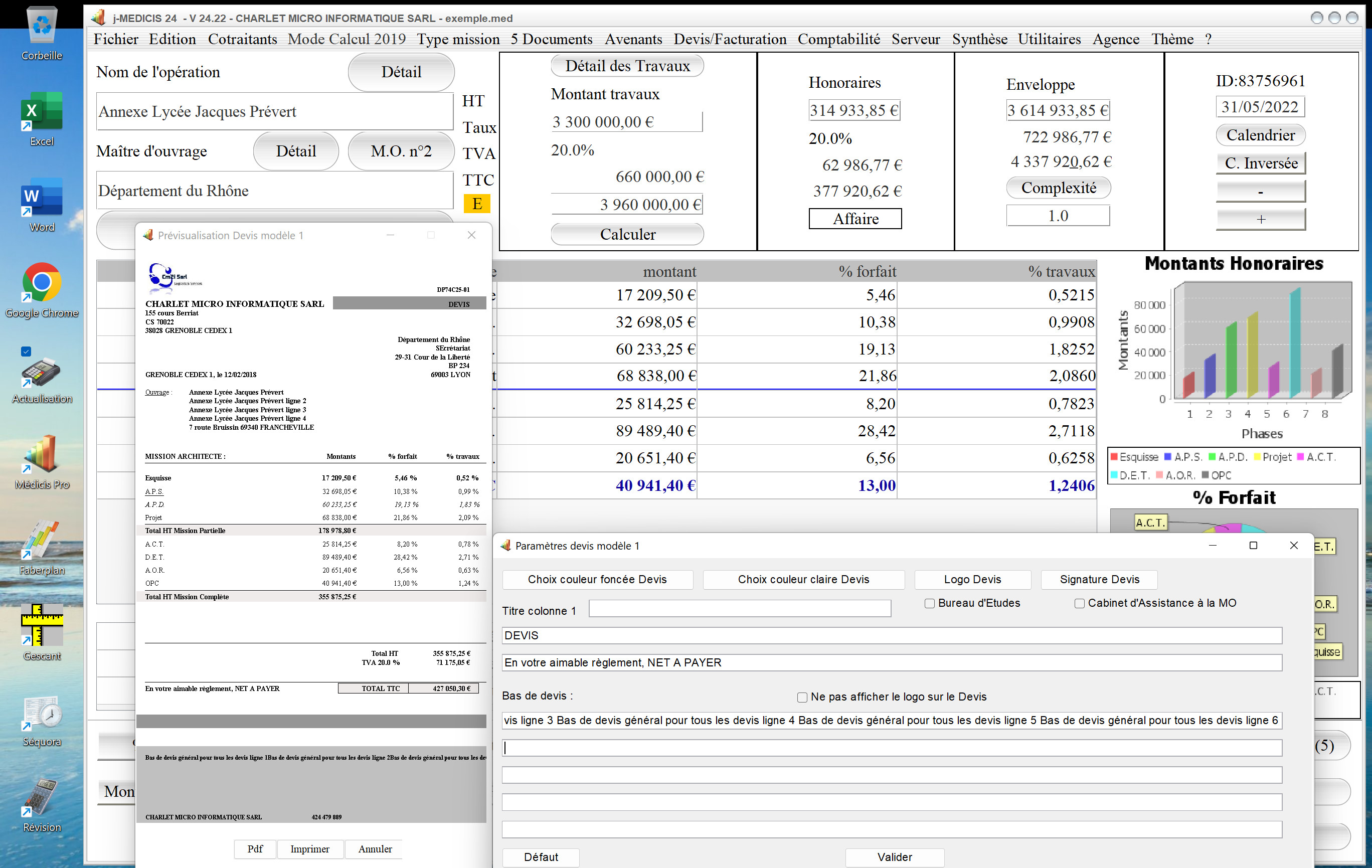Click the plus (+) button
Screen dimensions: 1372x868
1261,219
